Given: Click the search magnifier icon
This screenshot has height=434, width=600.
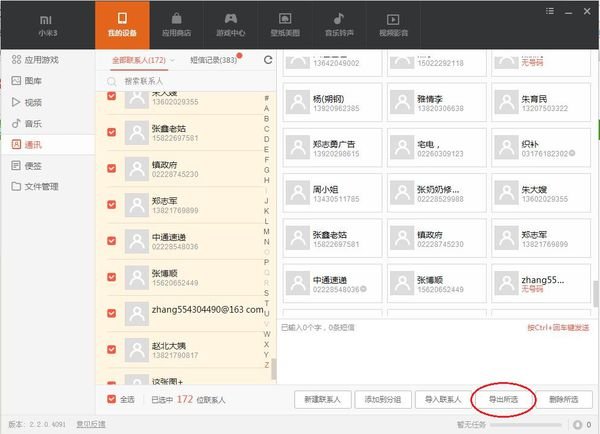Looking at the screenshot, I should click(112, 81).
